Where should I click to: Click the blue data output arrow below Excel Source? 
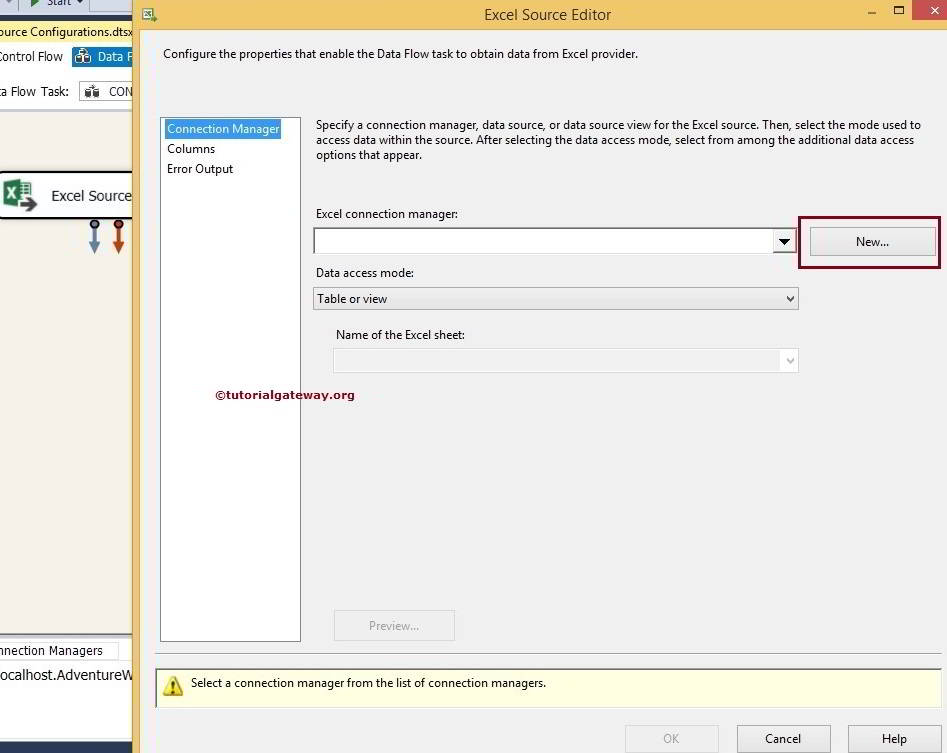tap(94, 237)
